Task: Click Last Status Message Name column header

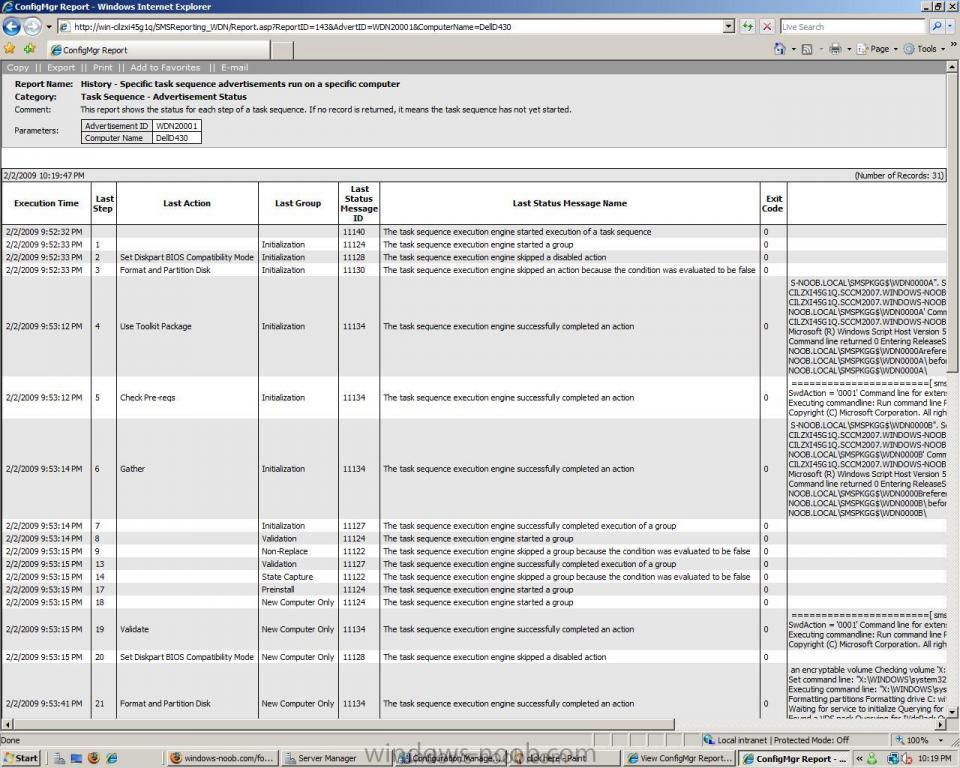Action: click(569, 203)
